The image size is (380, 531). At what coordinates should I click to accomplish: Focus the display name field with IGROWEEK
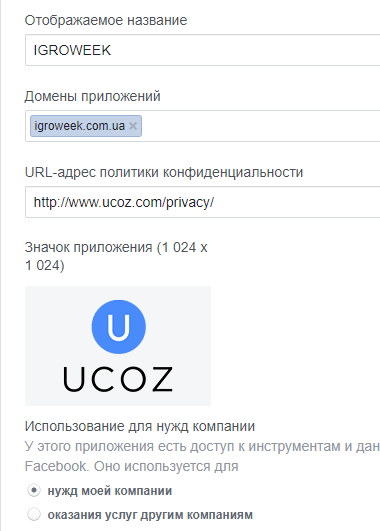pos(203,50)
